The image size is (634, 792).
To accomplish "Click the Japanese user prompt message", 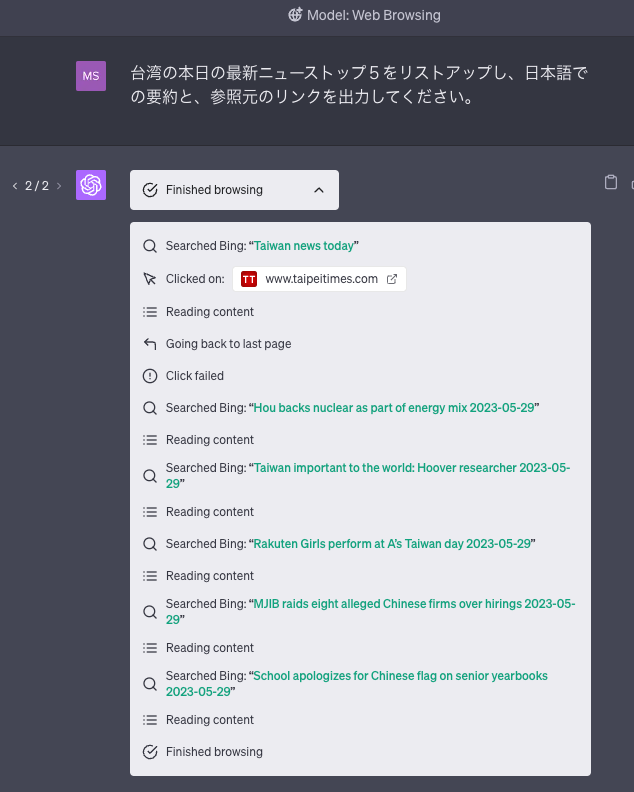I will [x=359, y=84].
